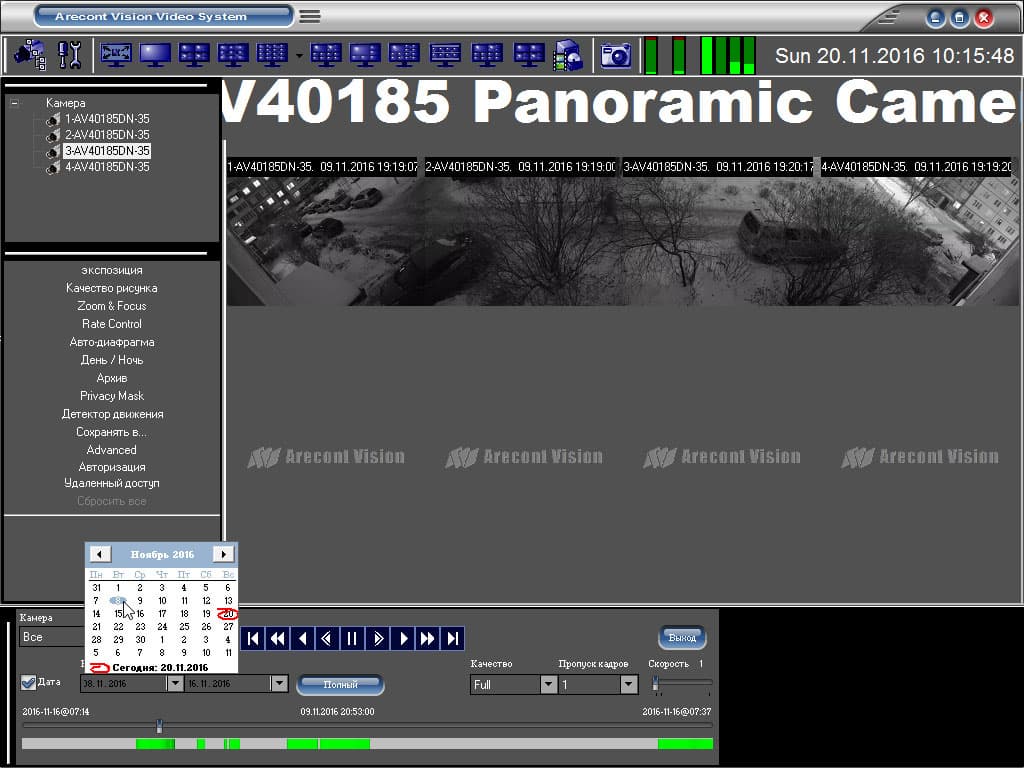Select camera 2-AV40185DN-35 in the tree
1024x768 pixels.
click(107, 135)
